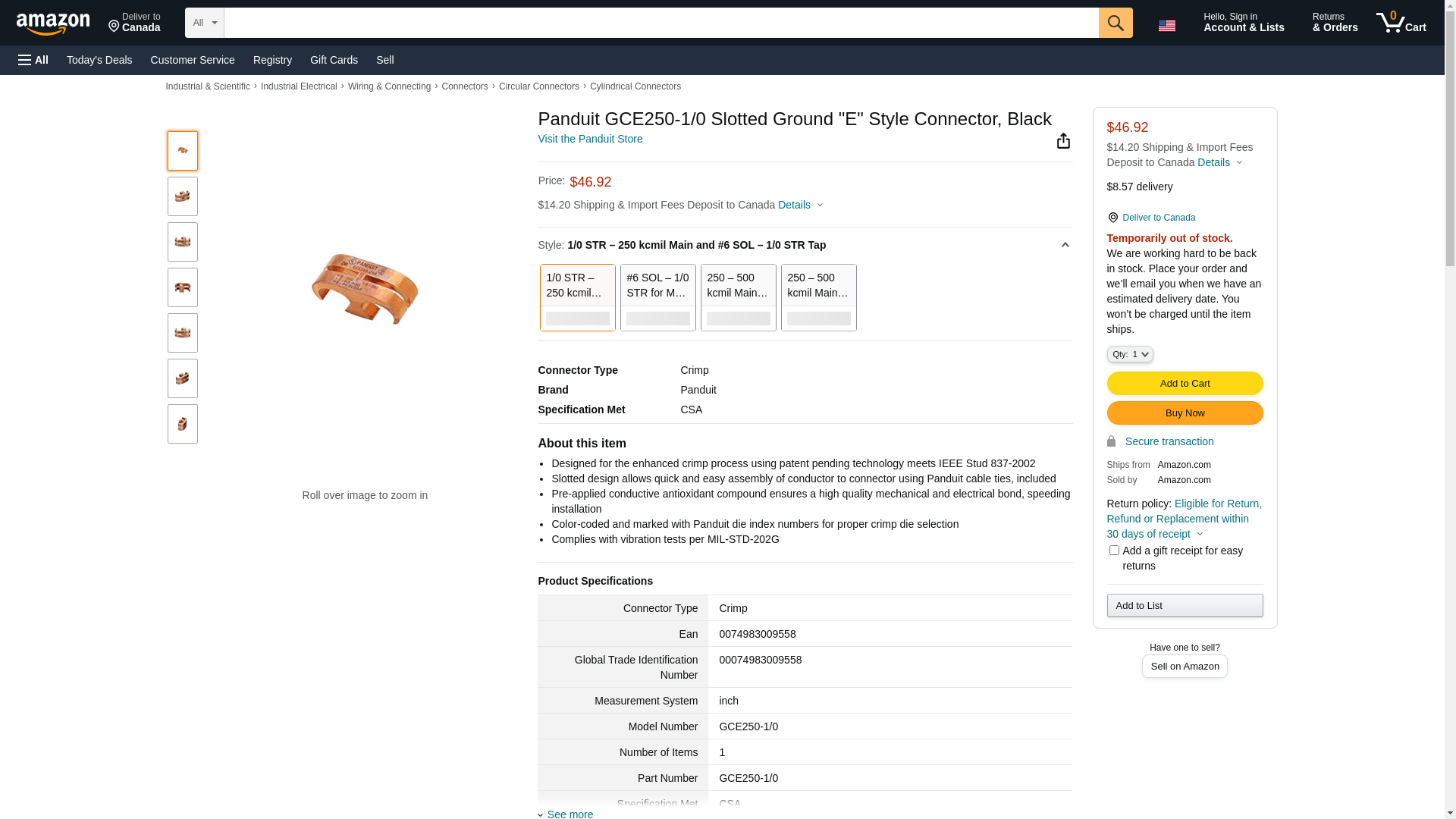Screen dimensions: 1456x819
Task: Open the All hamburger menu
Action: [x=33, y=60]
